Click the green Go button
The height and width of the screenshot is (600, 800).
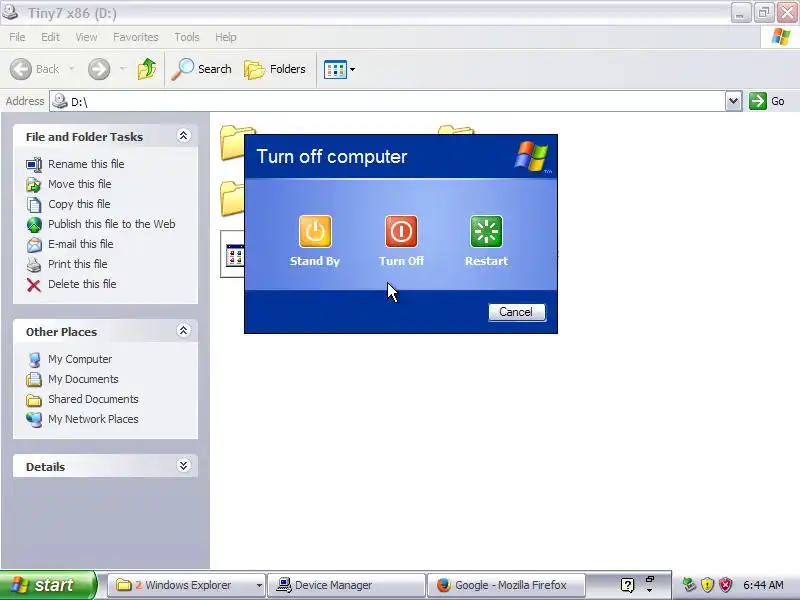click(x=767, y=101)
